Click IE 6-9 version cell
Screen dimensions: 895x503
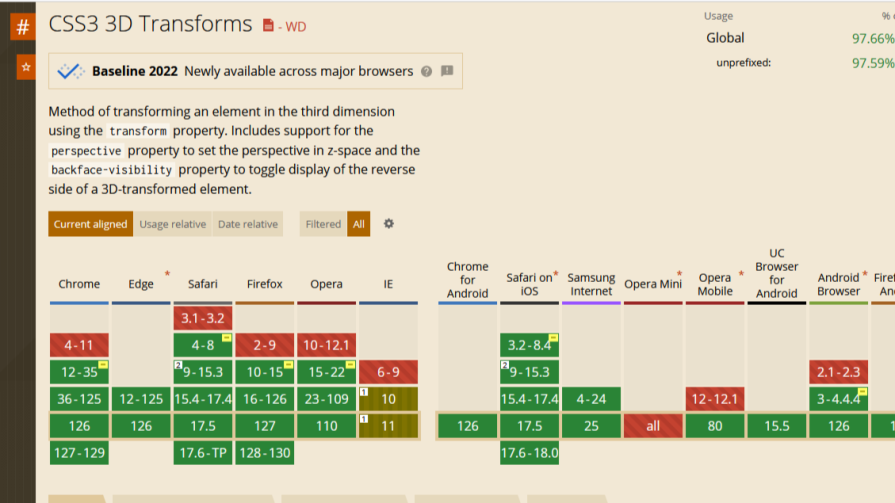click(388, 372)
